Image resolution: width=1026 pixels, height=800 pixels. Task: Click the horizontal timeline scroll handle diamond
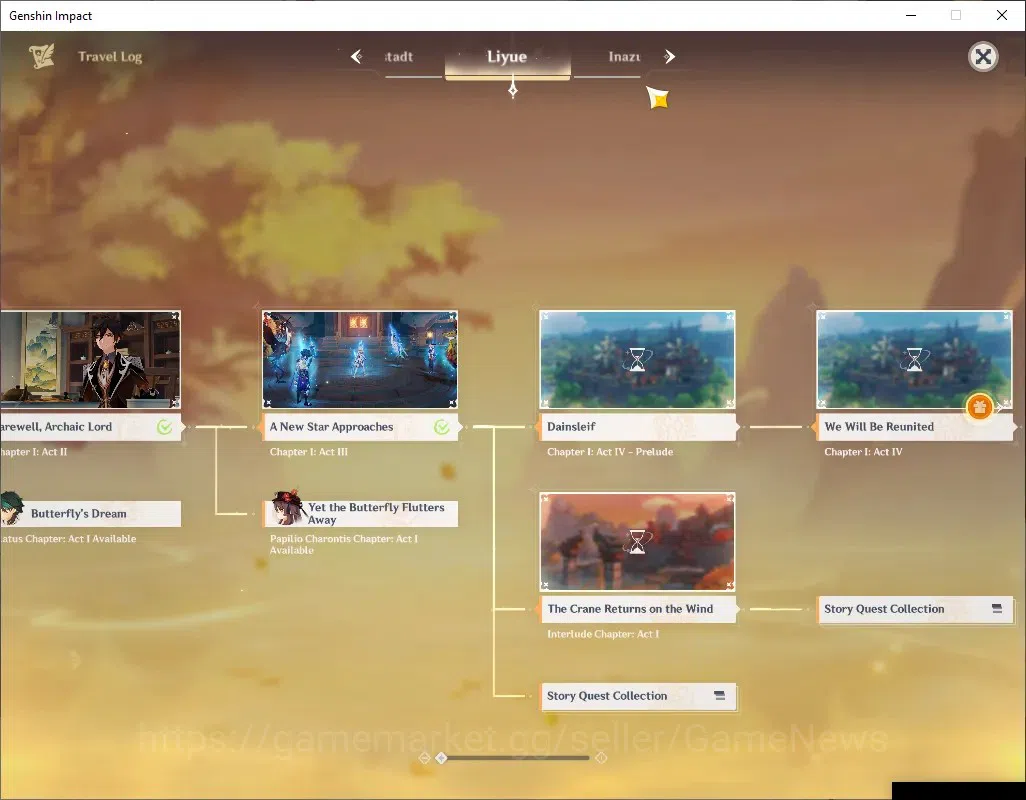click(442, 757)
